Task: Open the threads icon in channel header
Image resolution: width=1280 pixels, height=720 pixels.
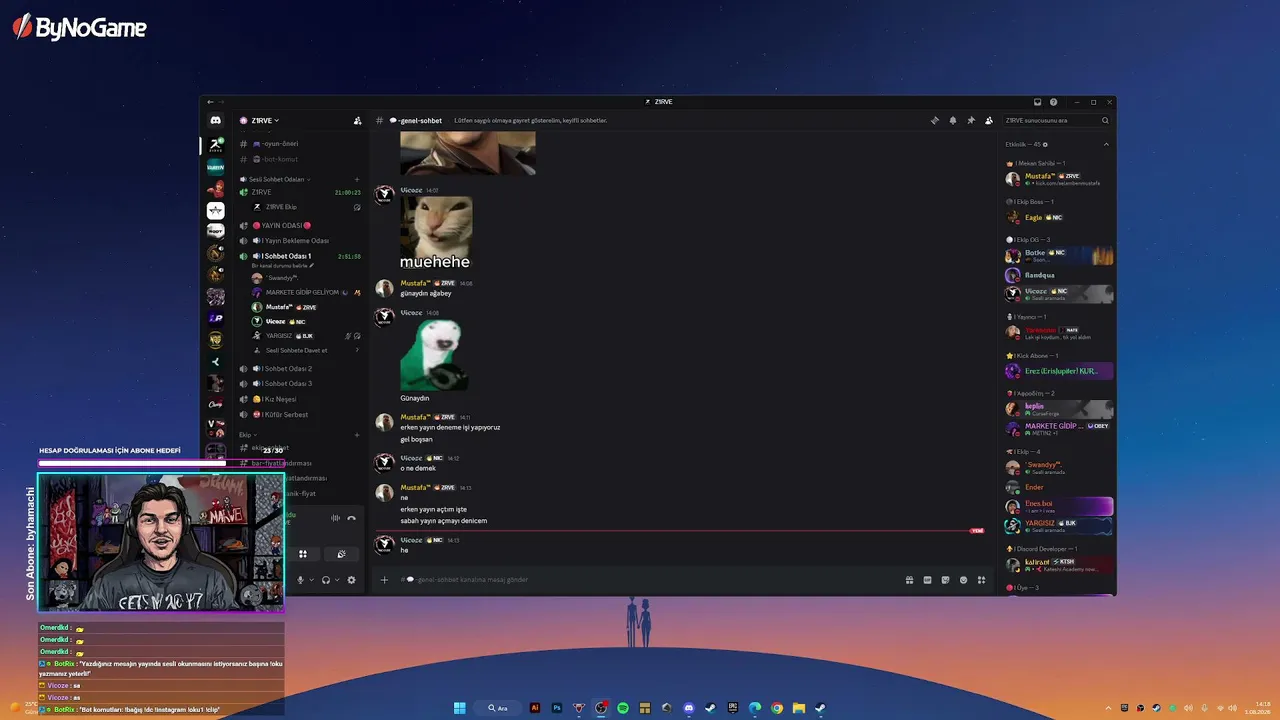Action: coord(935,120)
